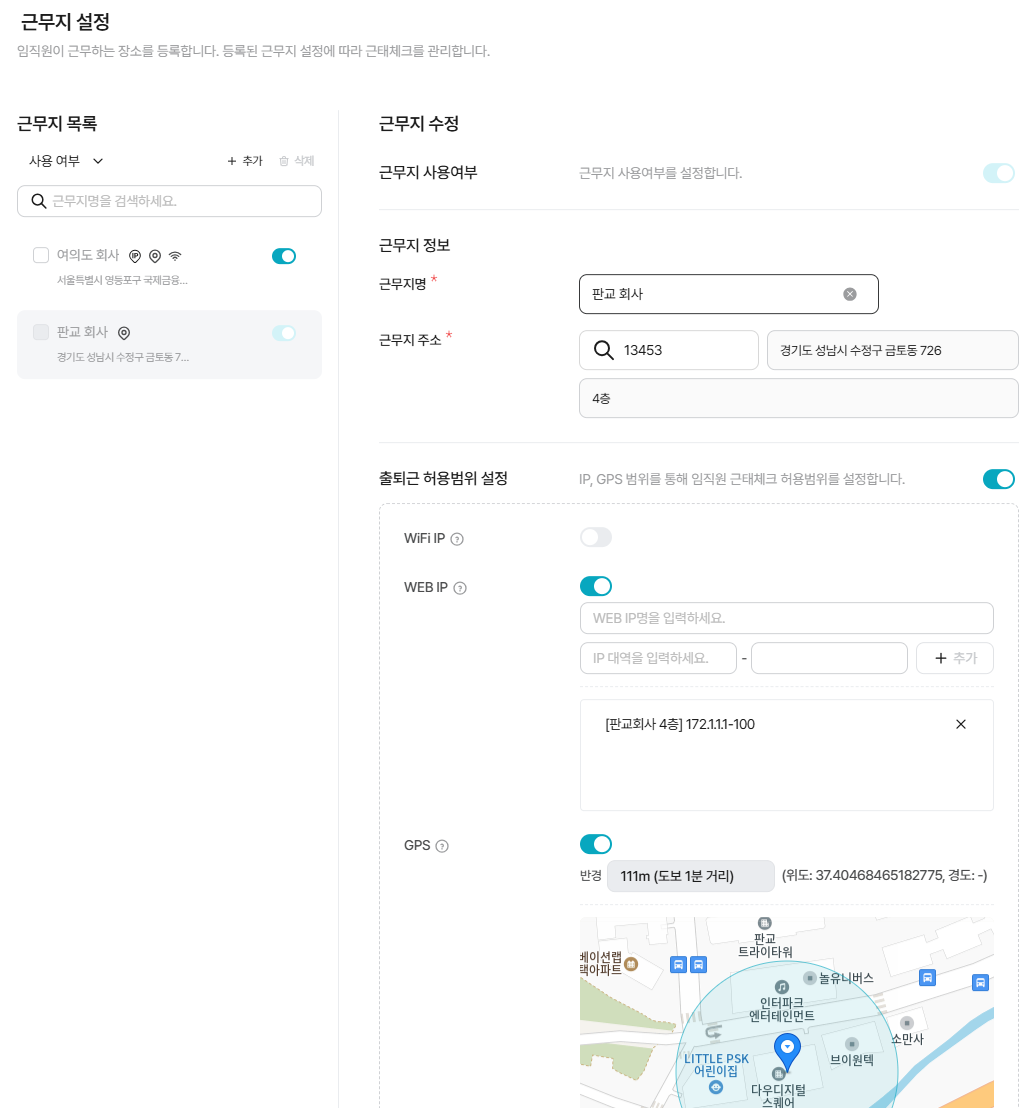The height and width of the screenshot is (1108, 1035).
Task: Open the 반경 111m radius dropdown
Action: [691, 876]
